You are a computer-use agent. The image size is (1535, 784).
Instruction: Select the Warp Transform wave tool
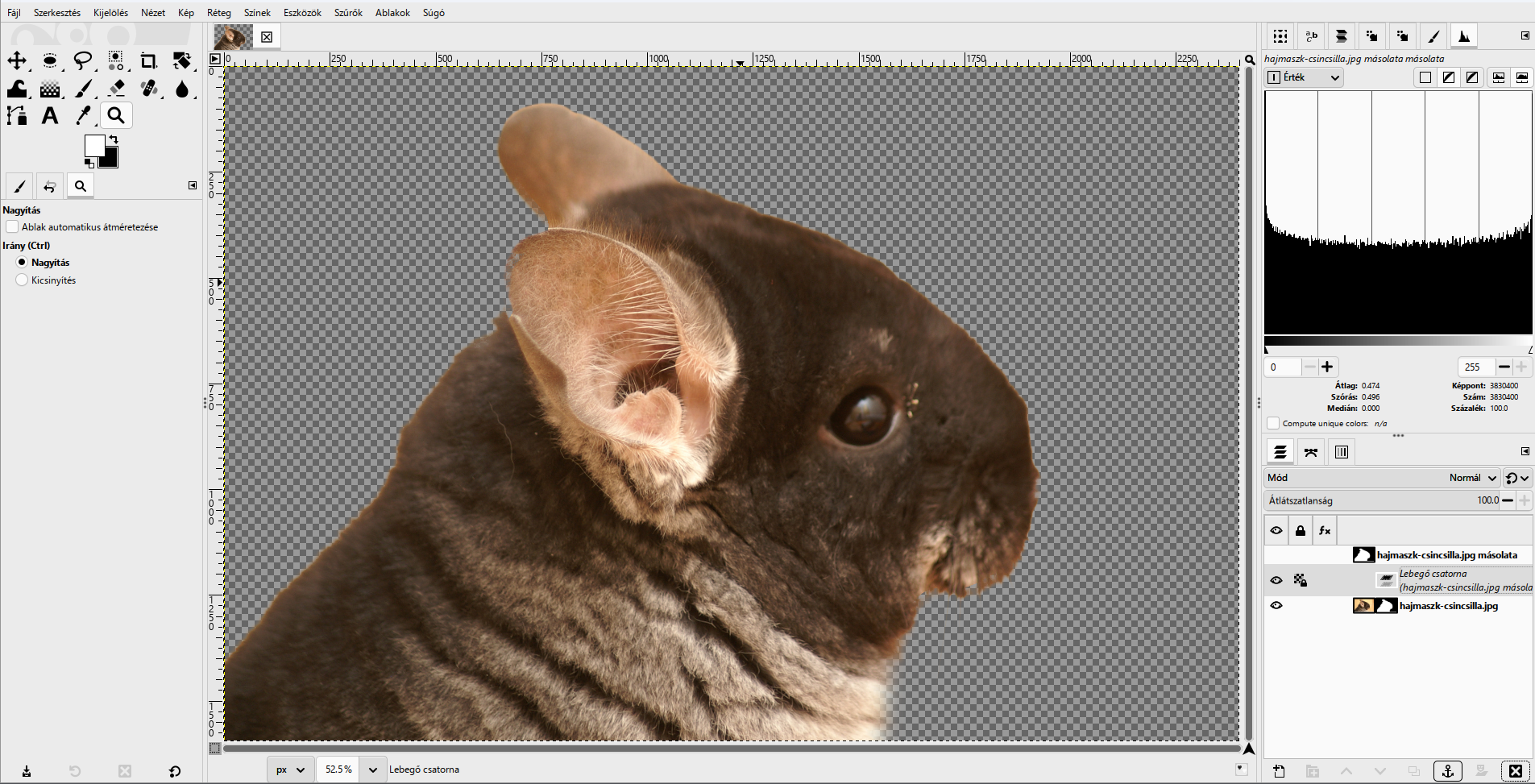click(x=17, y=89)
